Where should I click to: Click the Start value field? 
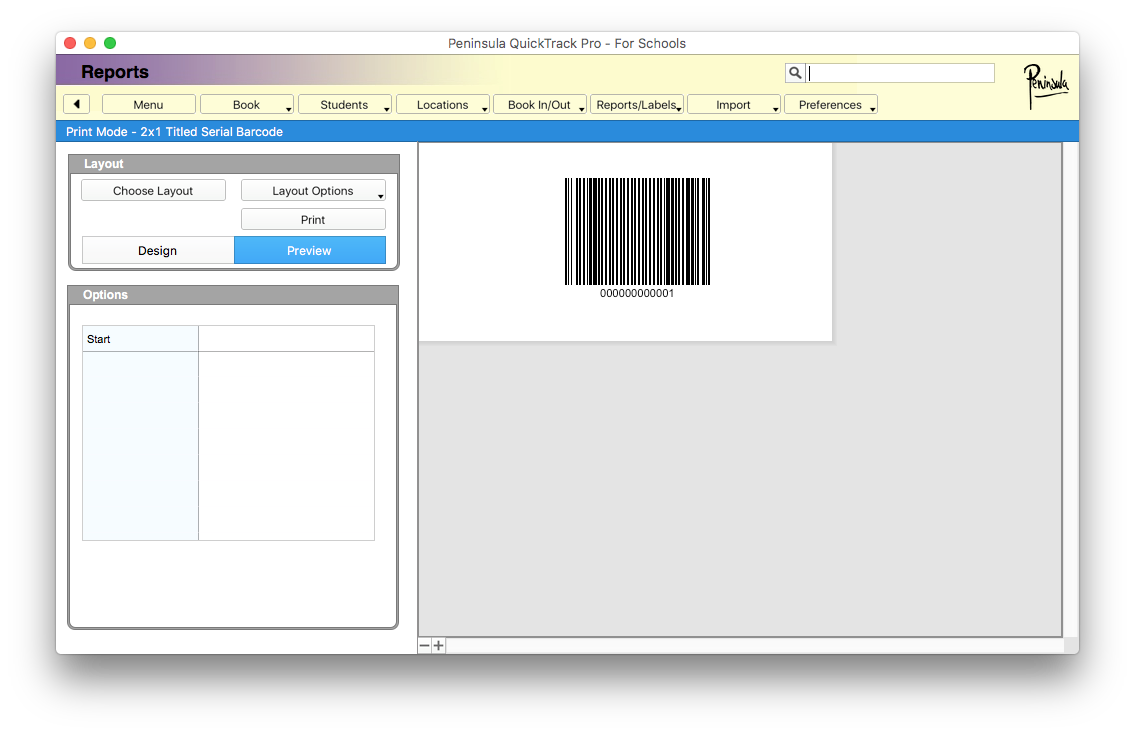287,339
